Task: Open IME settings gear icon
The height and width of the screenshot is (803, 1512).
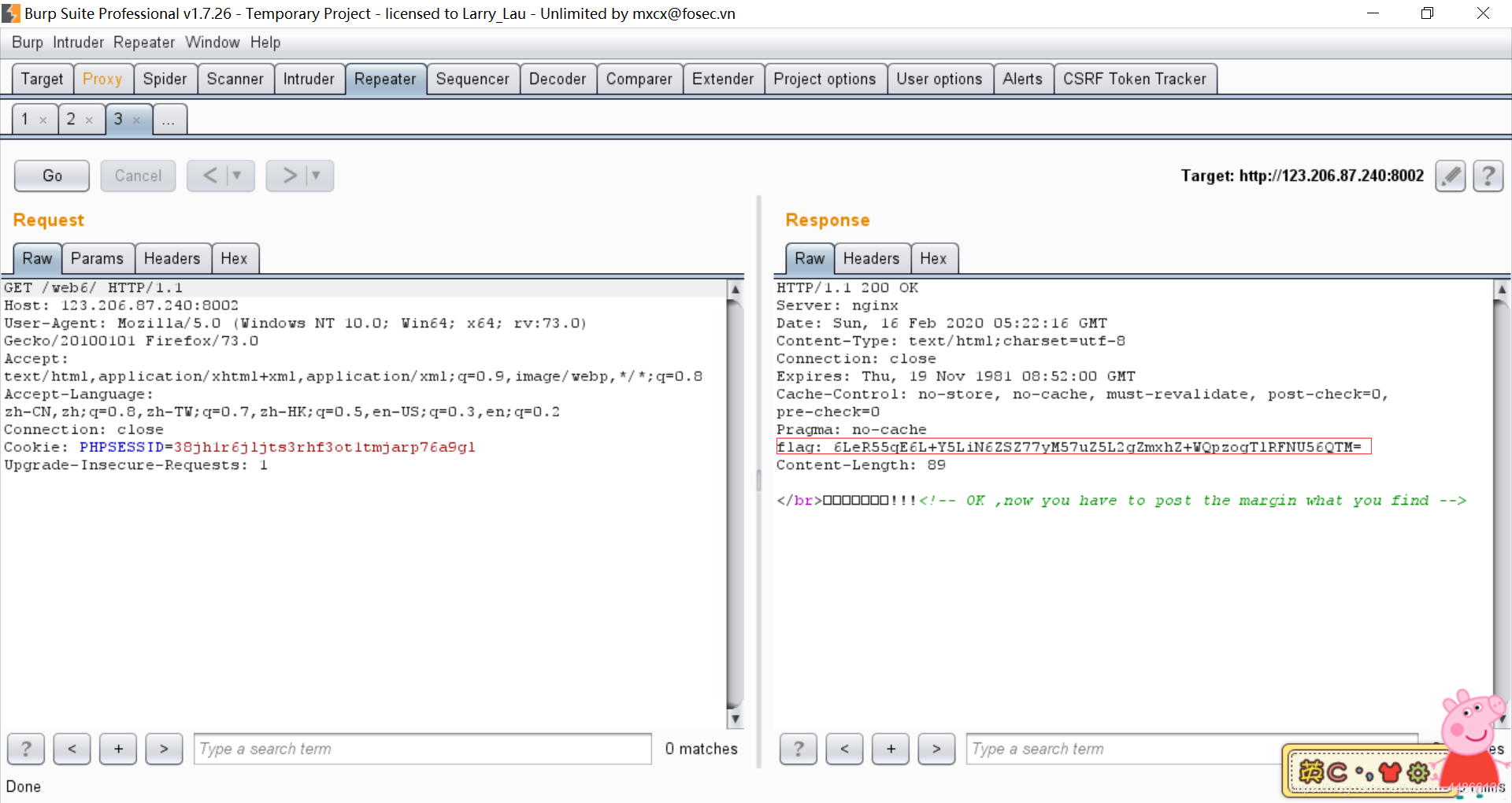Action: click(1418, 772)
